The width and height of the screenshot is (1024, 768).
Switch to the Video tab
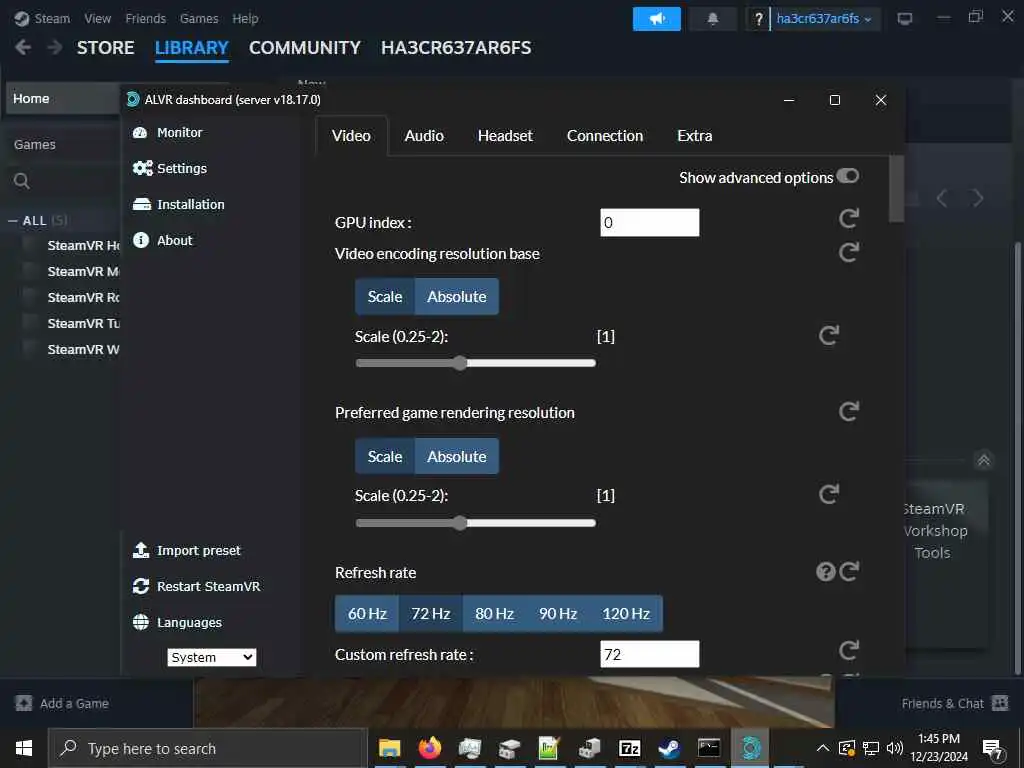point(351,136)
